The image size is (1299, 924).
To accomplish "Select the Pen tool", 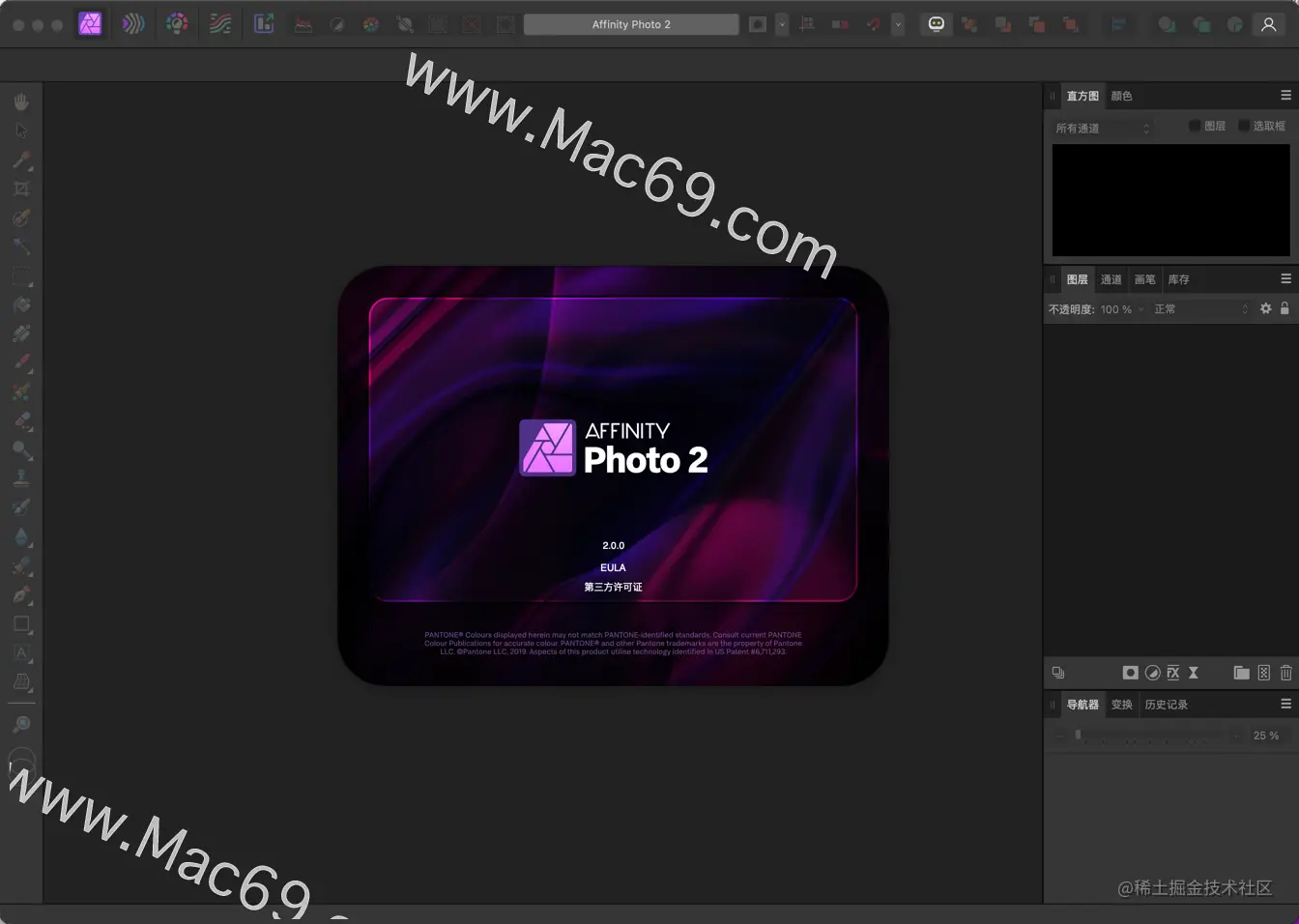I will [x=21, y=595].
